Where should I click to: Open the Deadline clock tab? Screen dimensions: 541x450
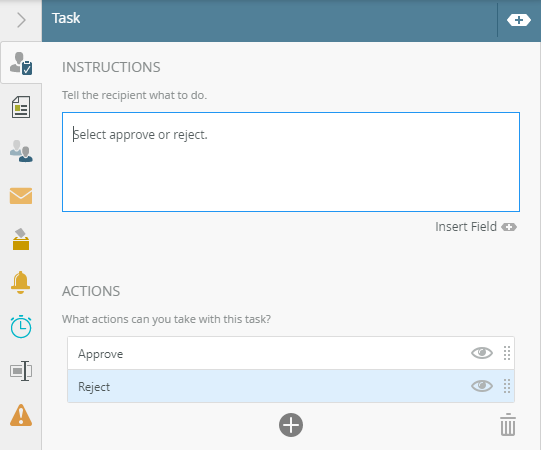pyautogui.click(x=21, y=326)
